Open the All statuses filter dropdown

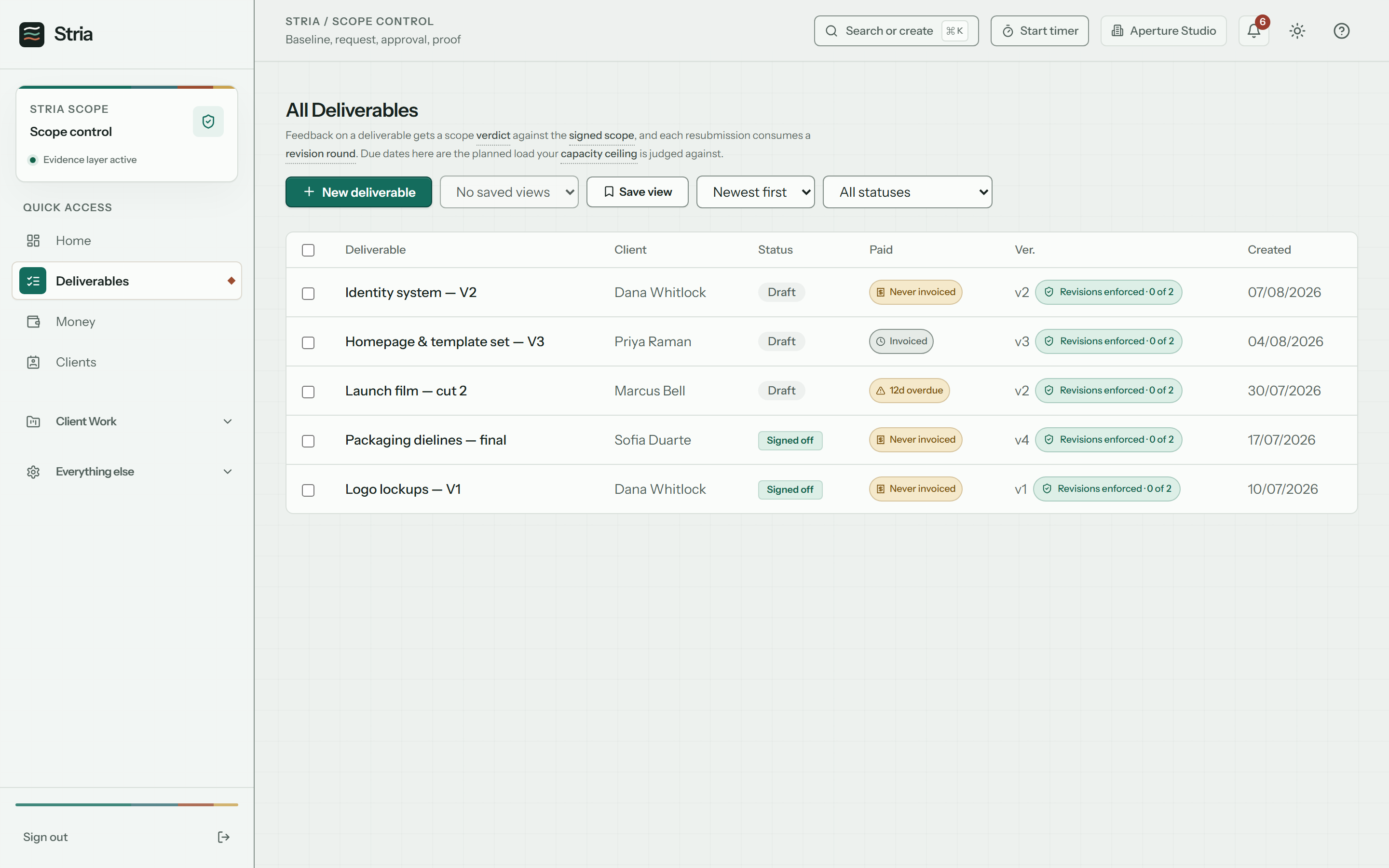click(907, 192)
